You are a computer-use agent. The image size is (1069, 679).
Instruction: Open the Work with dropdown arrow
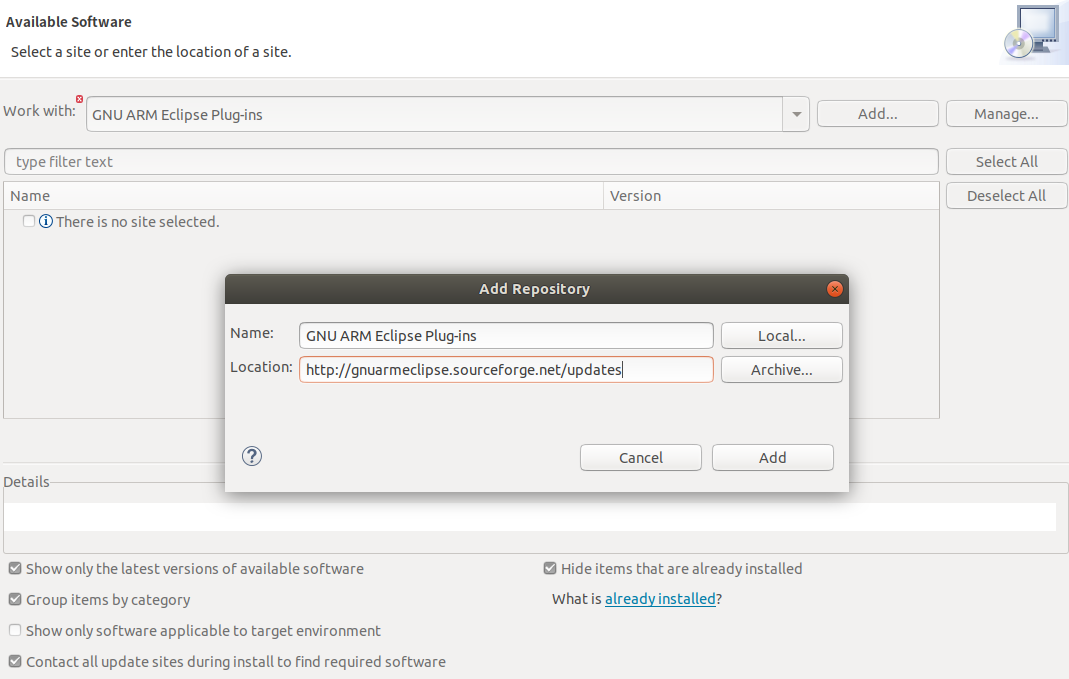click(x=796, y=115)
